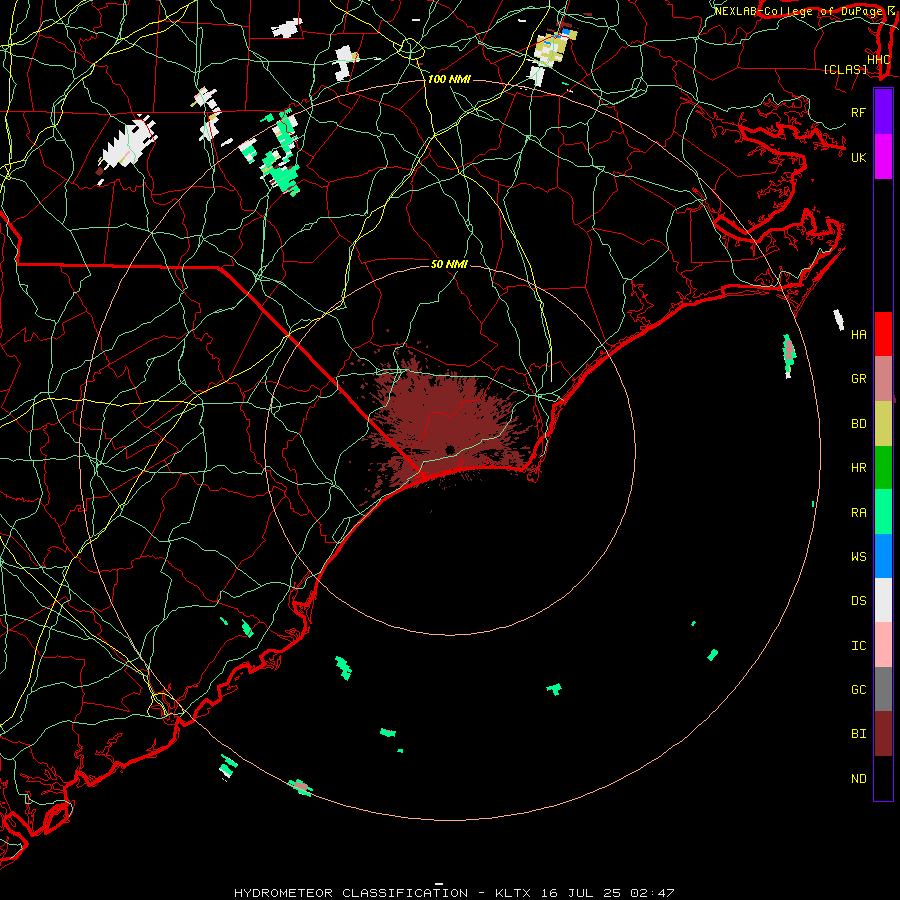Pick the RA light-green legend swatch

coord(883,512)
